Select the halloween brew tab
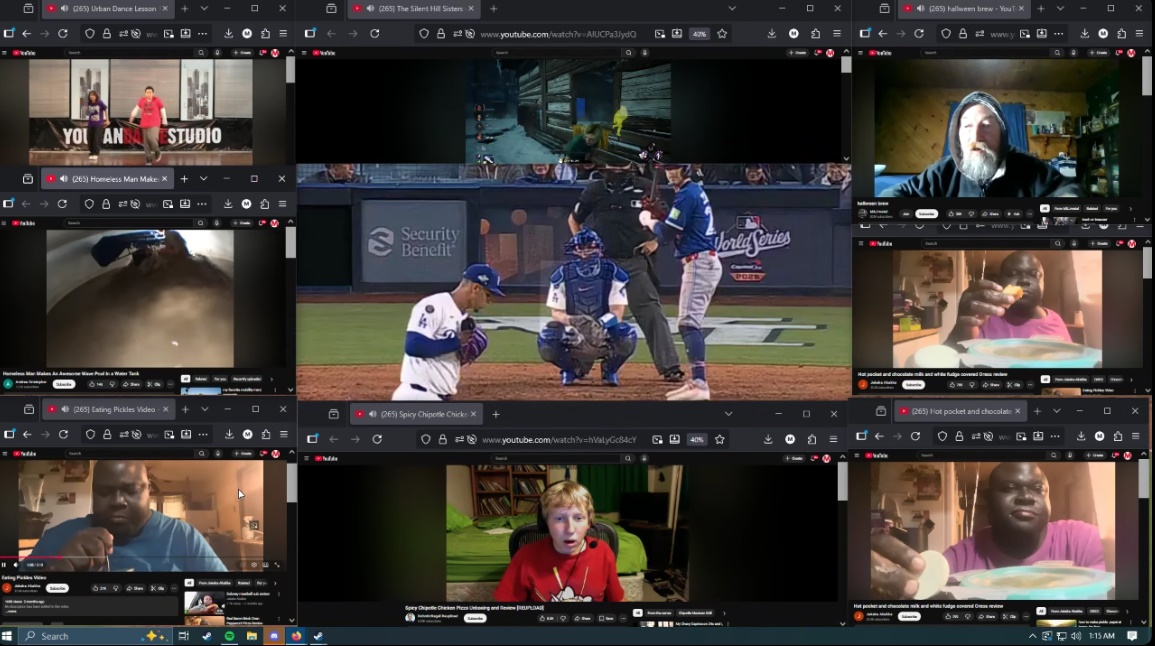Viewport: 1155px width, 646px height. point(963,9)
